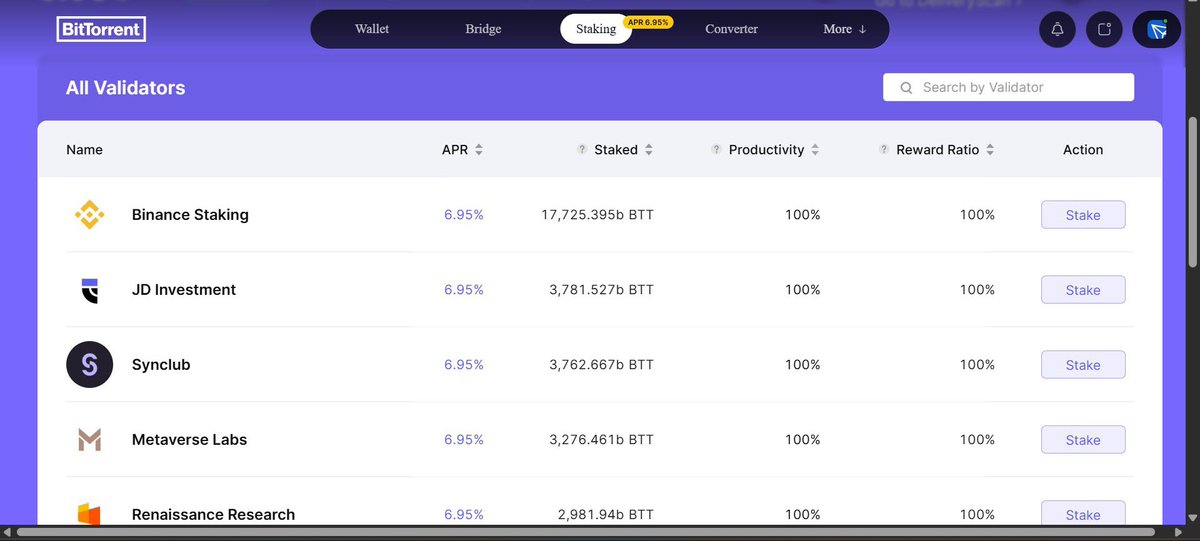Click the Metaverse Labs logo
This screenshot has width=1200, height=541.
click(x=90, y=440)
